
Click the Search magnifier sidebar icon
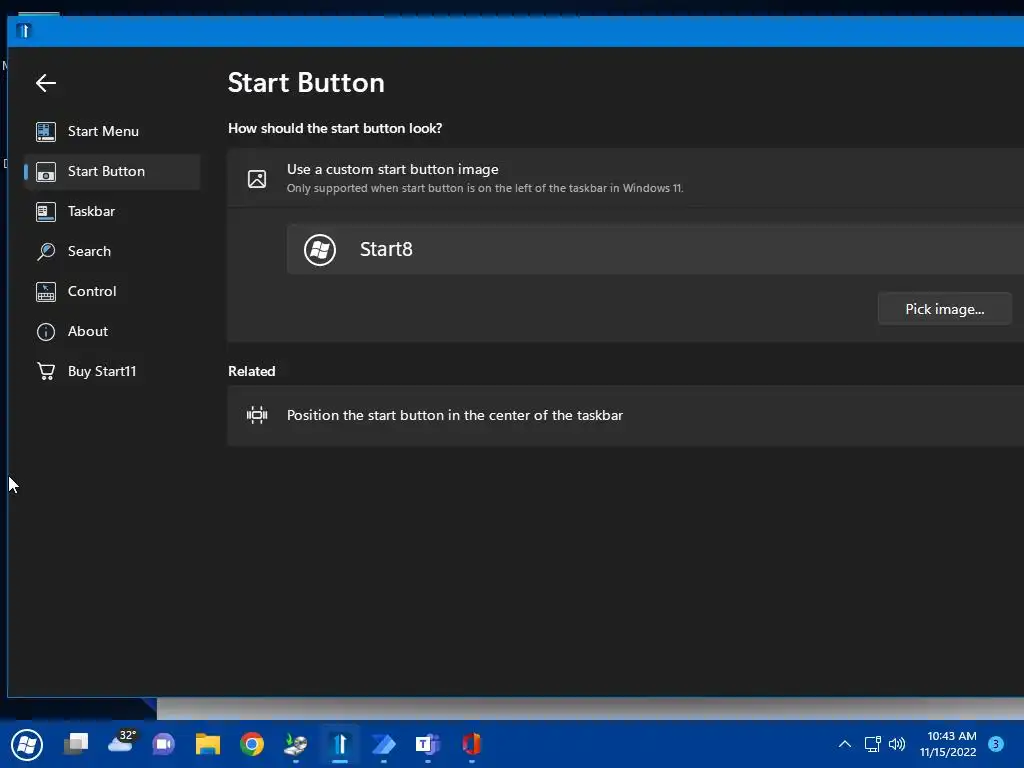[46, 251]
